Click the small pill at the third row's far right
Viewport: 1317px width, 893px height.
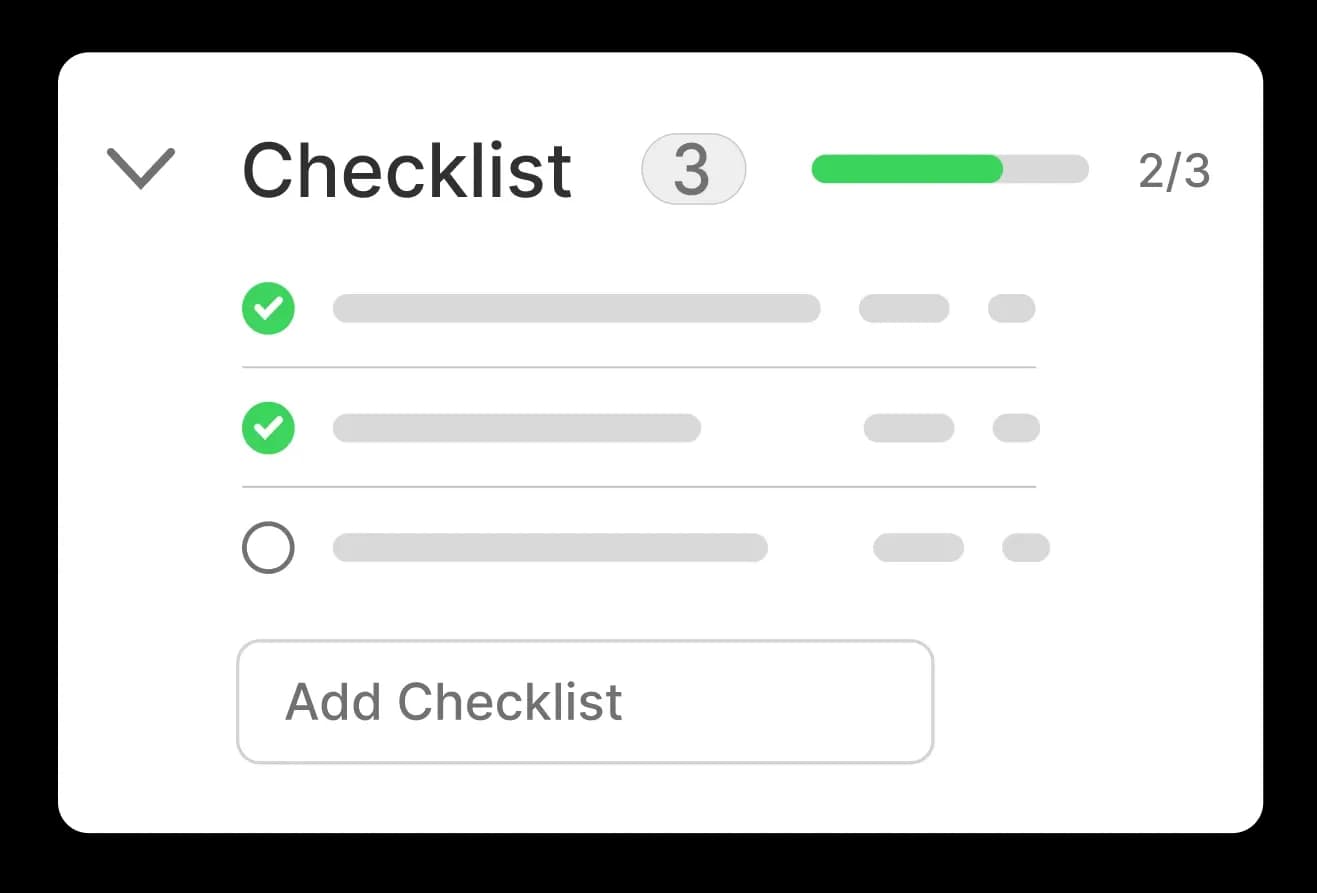(1024, 547)
